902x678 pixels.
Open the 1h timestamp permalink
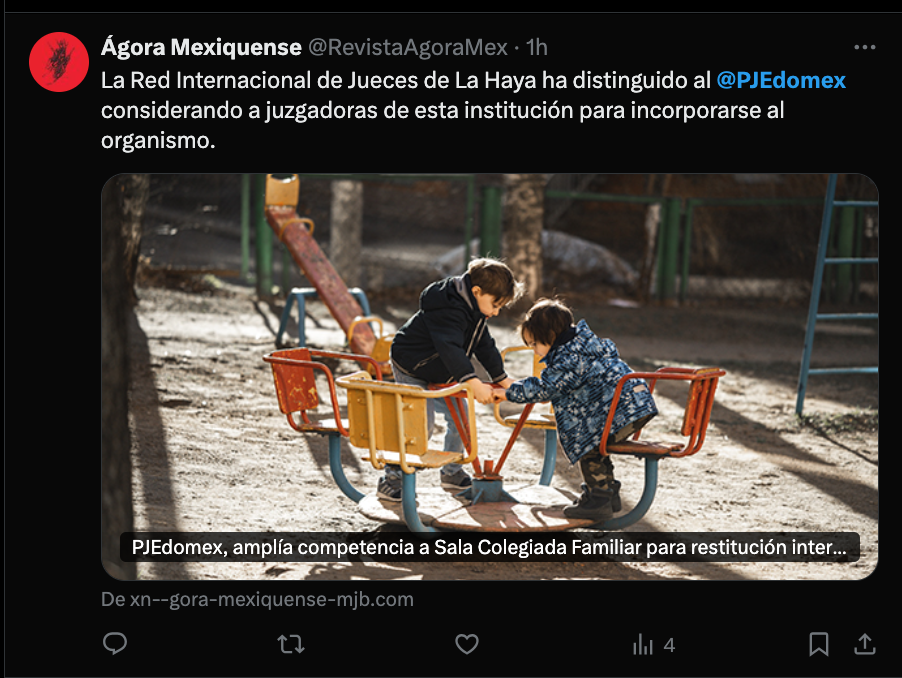click(x=537, y=47)
